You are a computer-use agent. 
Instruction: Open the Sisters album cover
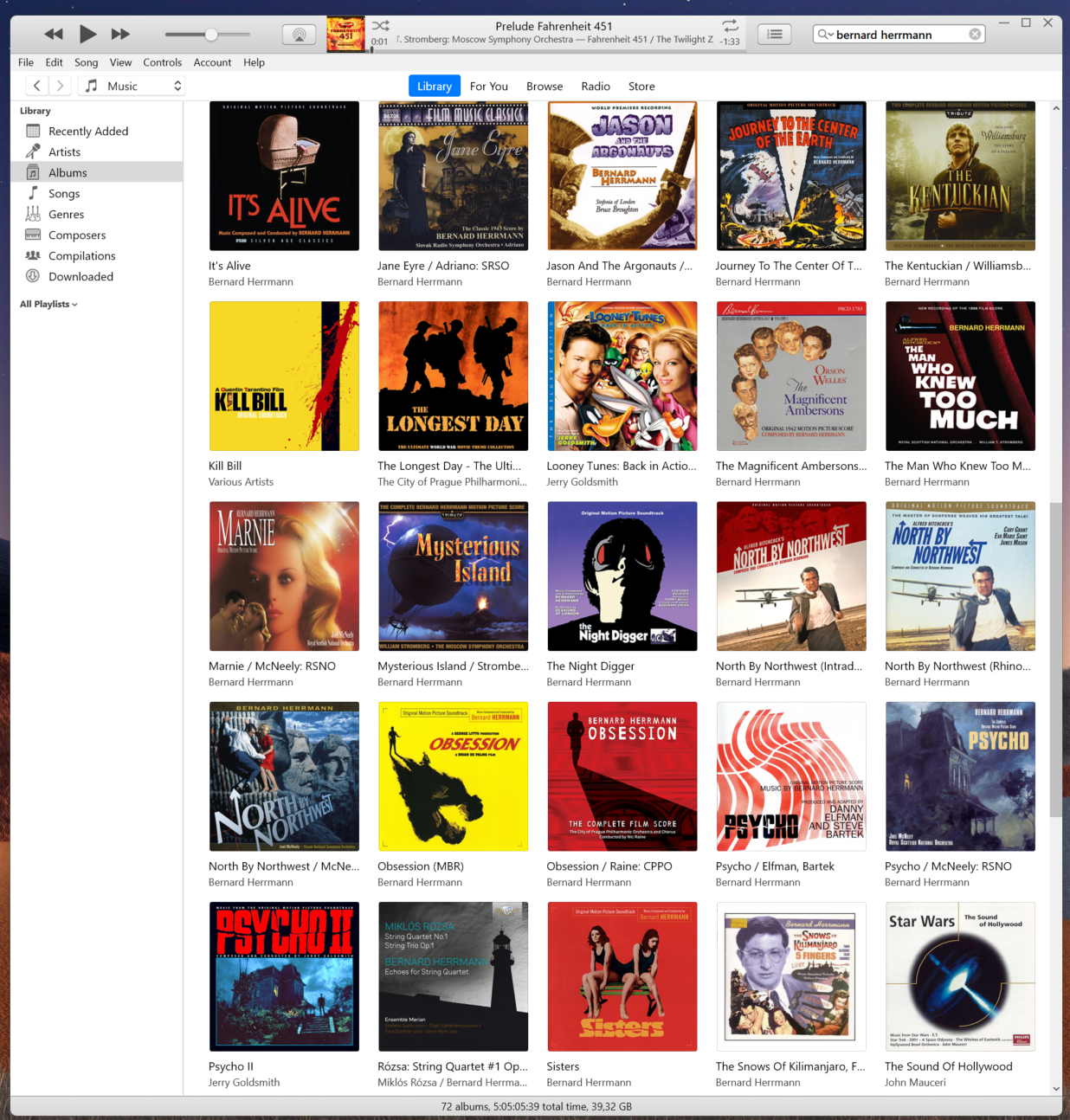click(622, 976)
